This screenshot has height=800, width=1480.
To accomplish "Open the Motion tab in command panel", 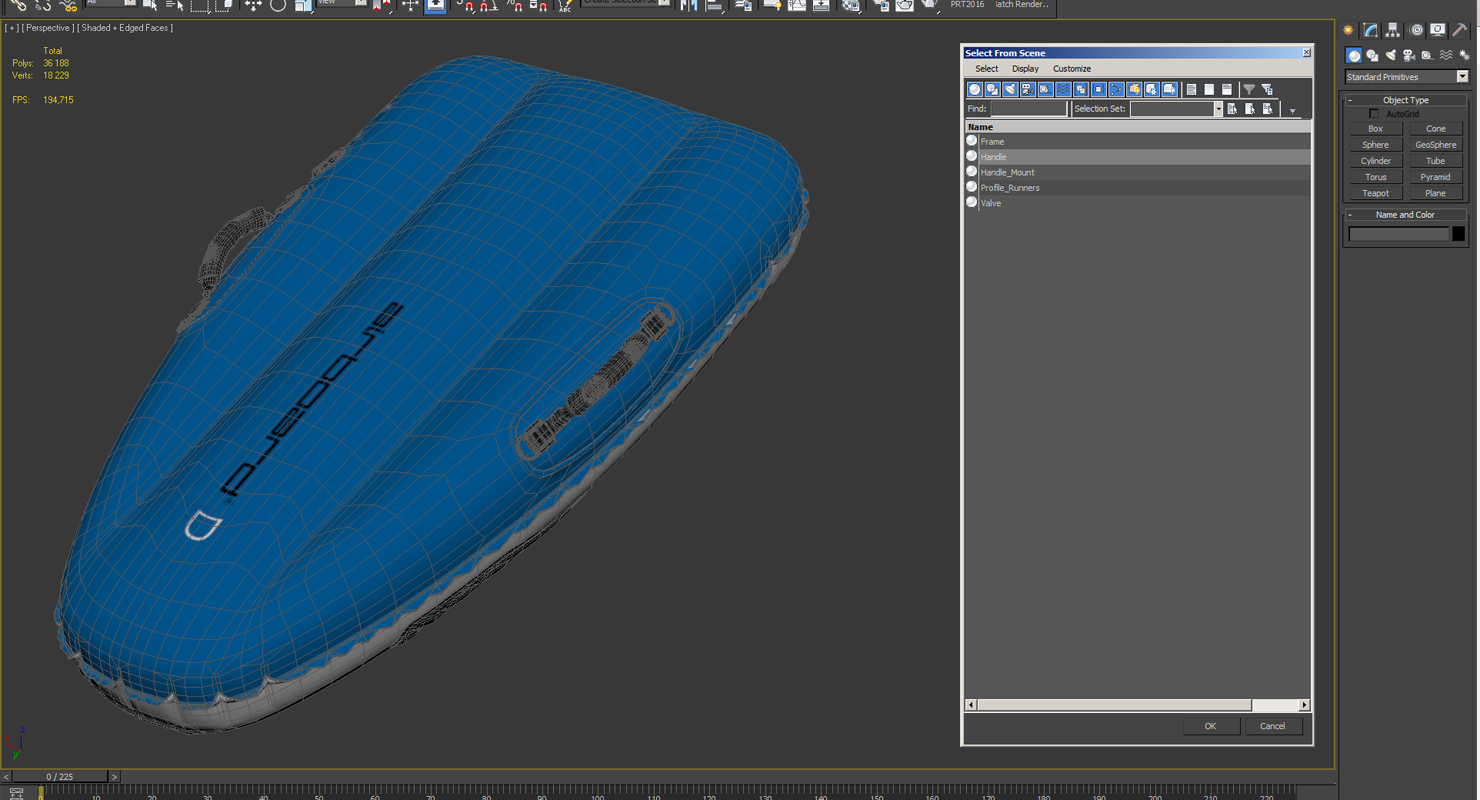I will point(1416,30).
